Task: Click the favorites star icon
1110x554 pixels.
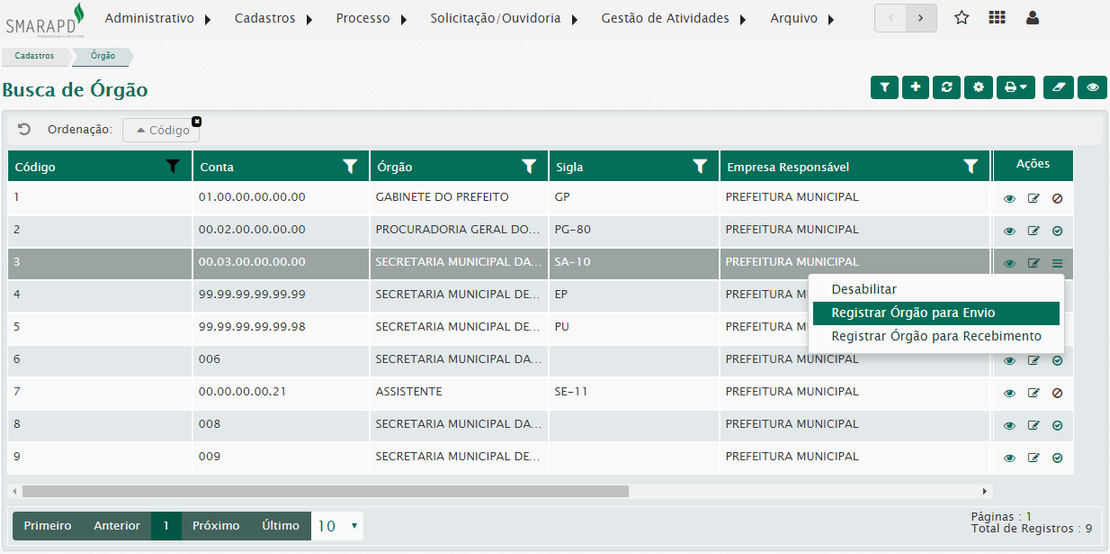Action: 961,18
